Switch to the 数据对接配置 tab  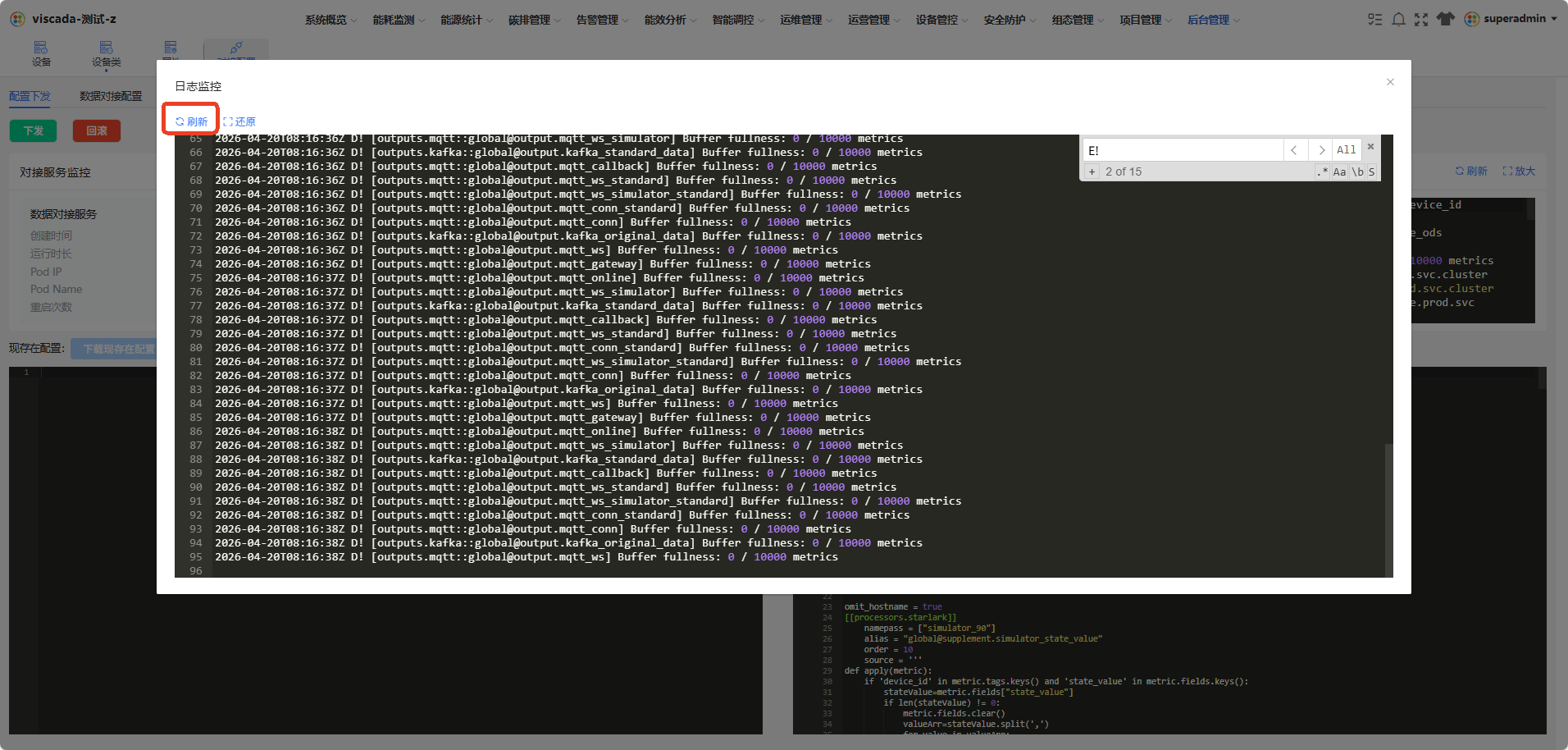tap(111, 96)
